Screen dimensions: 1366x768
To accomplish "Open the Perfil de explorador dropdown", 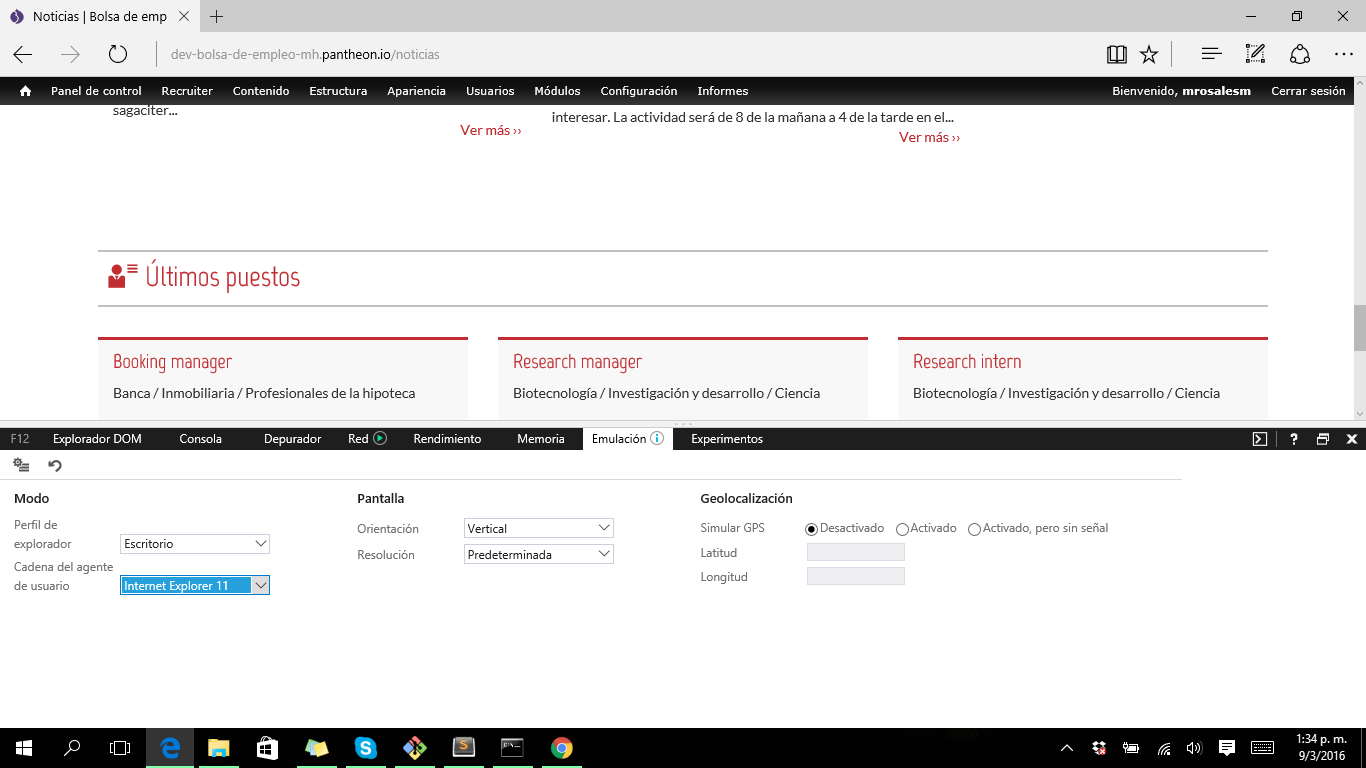I will [x=195, y=544].
